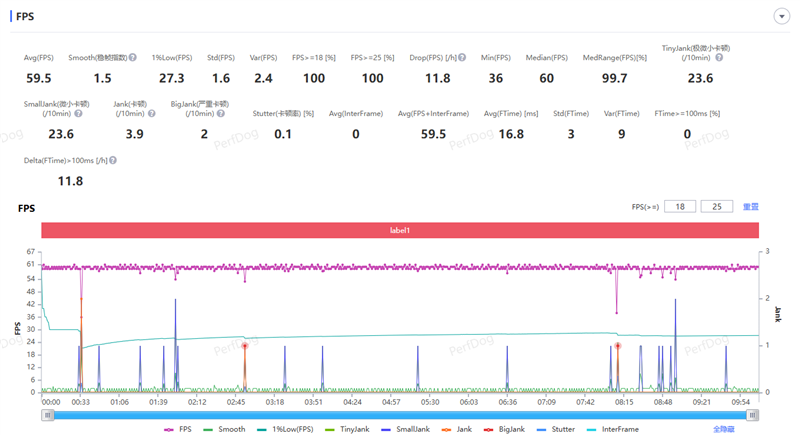Open help icon for SmallJank metric
The image size is (800, 435).
pyautogui.click(x=78, y=113)
